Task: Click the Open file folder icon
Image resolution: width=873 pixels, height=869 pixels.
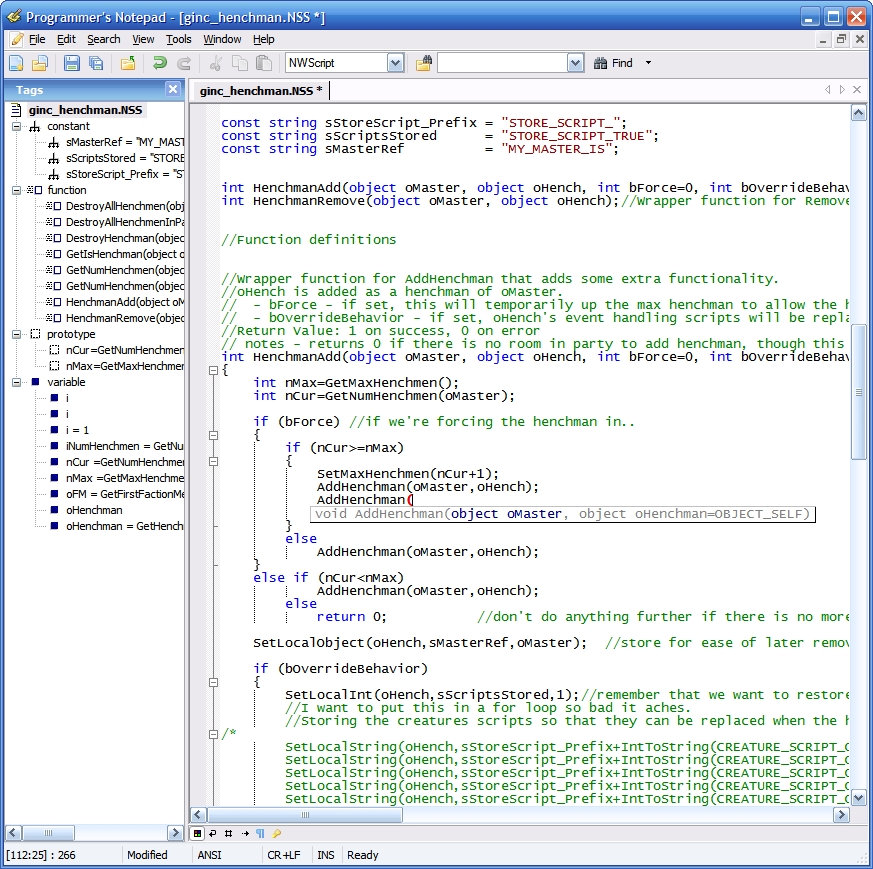Action: 40,63
